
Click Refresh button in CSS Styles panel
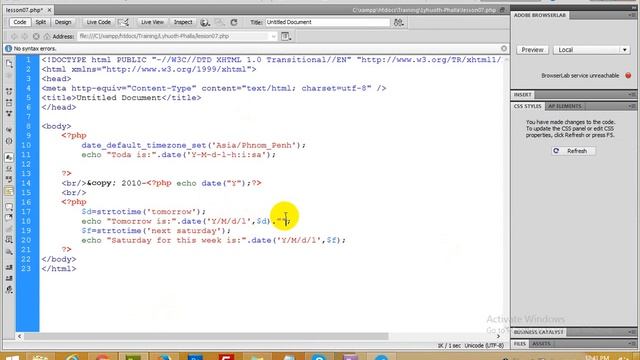(x=573, y=151)
